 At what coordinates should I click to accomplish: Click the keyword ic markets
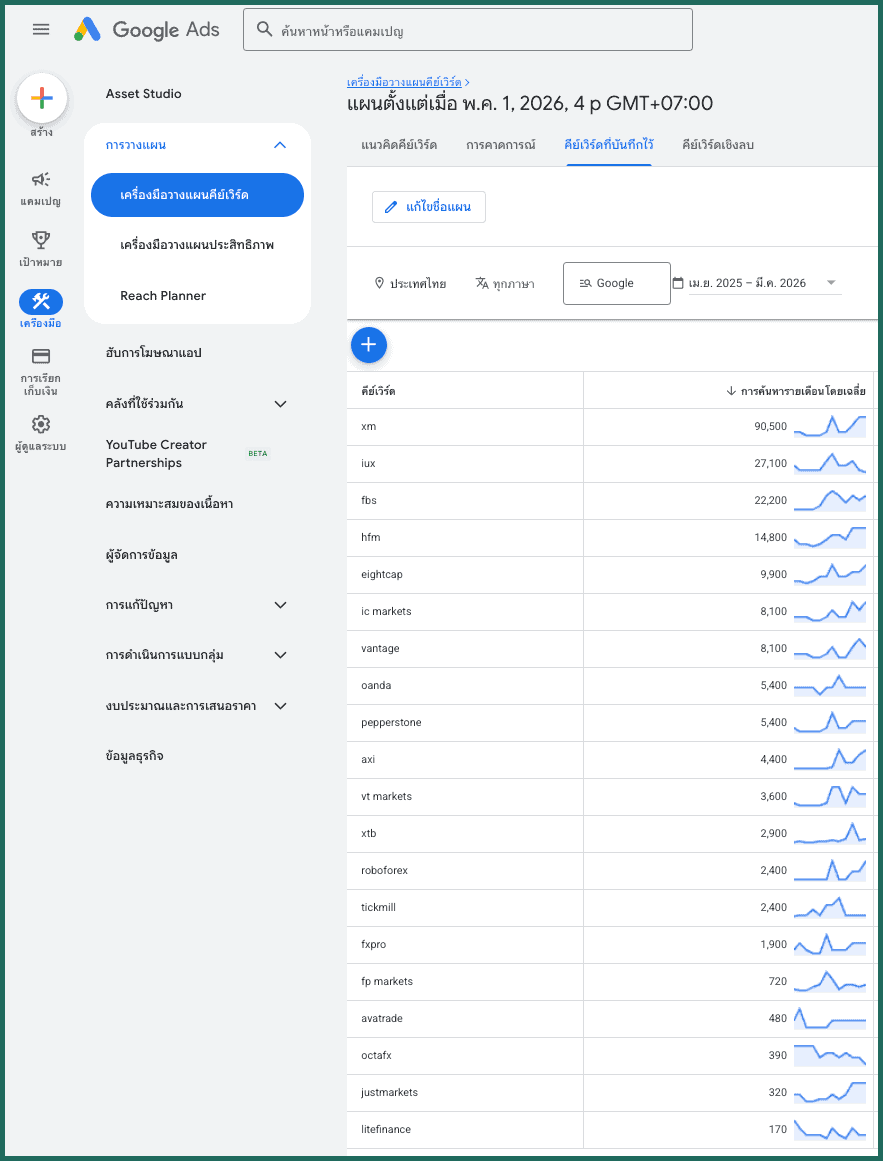click(x=386, y=612)
